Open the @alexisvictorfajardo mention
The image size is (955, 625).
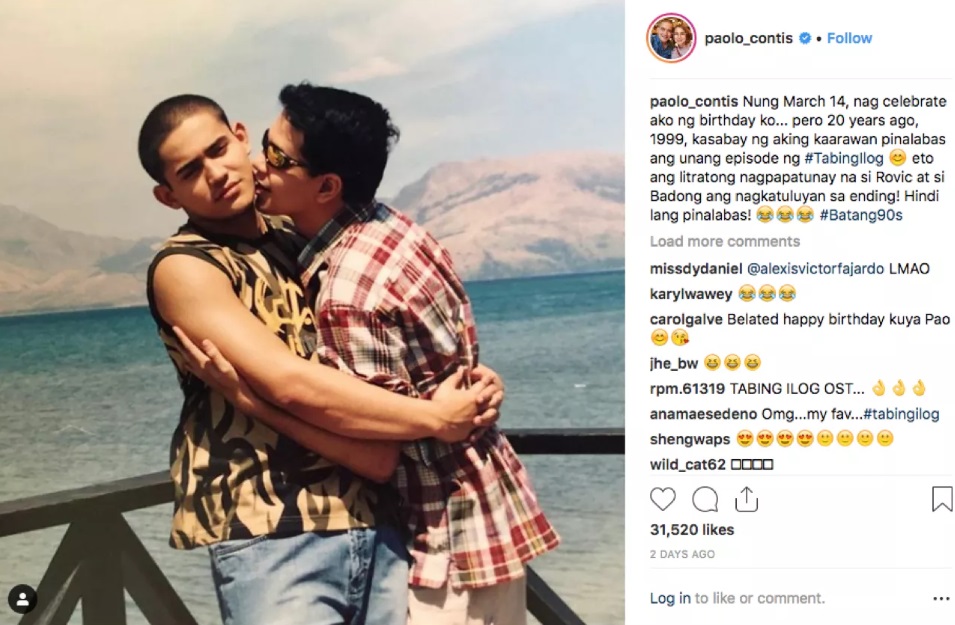tap(815, 269)
